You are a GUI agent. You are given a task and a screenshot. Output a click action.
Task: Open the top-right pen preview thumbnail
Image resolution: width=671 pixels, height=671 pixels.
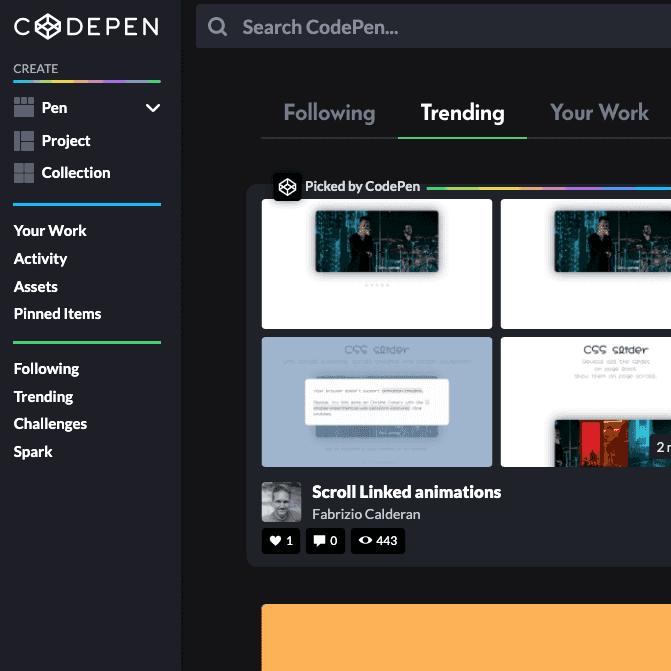(x=586, y=264)
